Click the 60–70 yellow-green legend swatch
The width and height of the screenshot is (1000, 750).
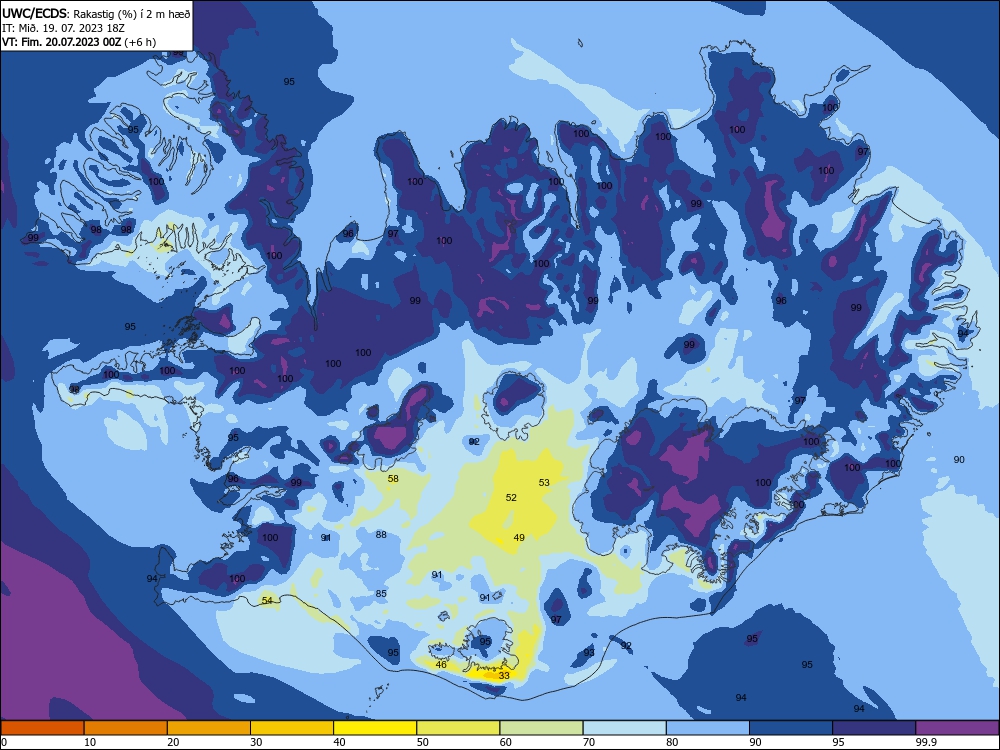(x=541, y=728)
